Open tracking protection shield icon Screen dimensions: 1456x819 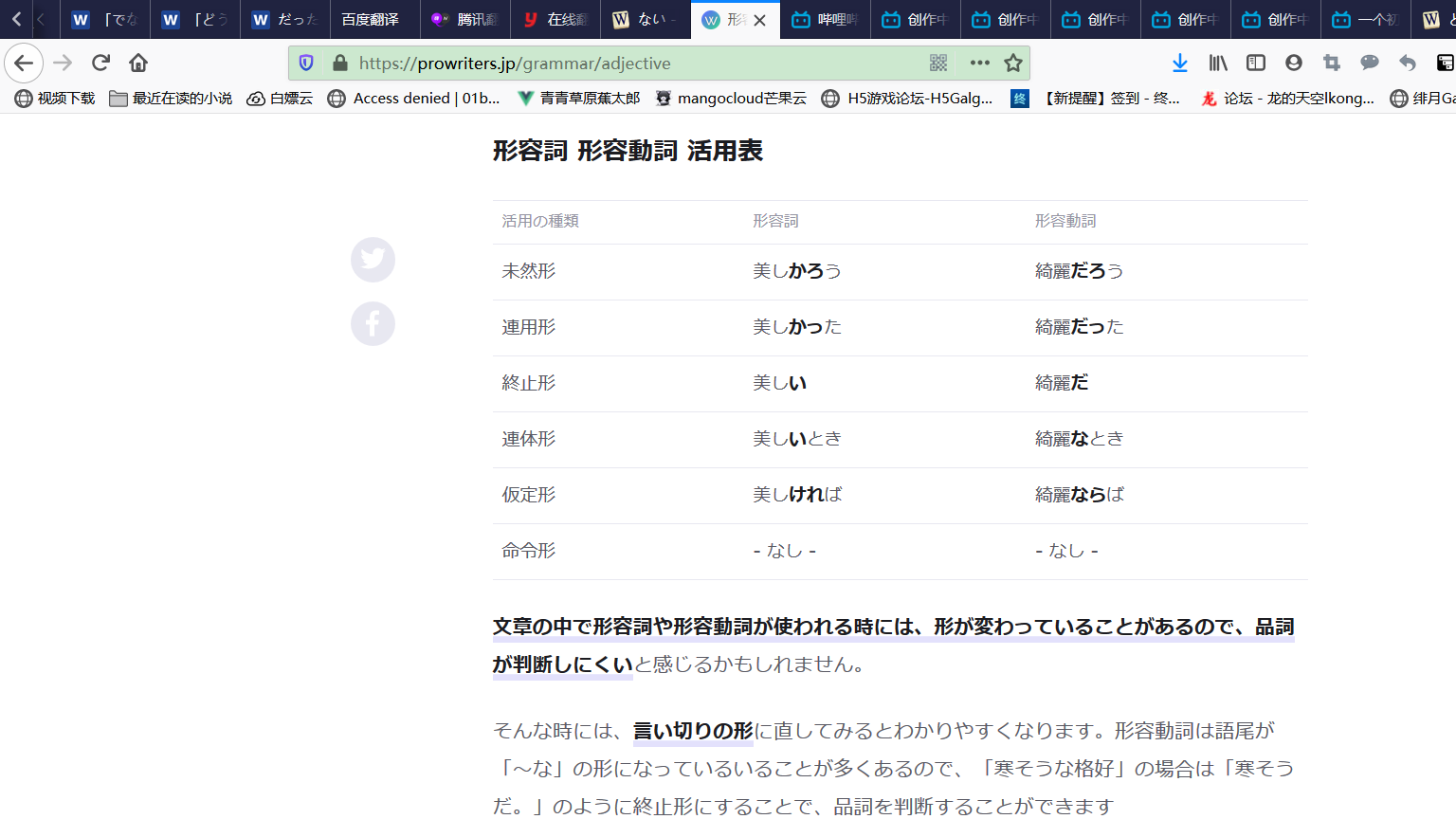(306, 64)
